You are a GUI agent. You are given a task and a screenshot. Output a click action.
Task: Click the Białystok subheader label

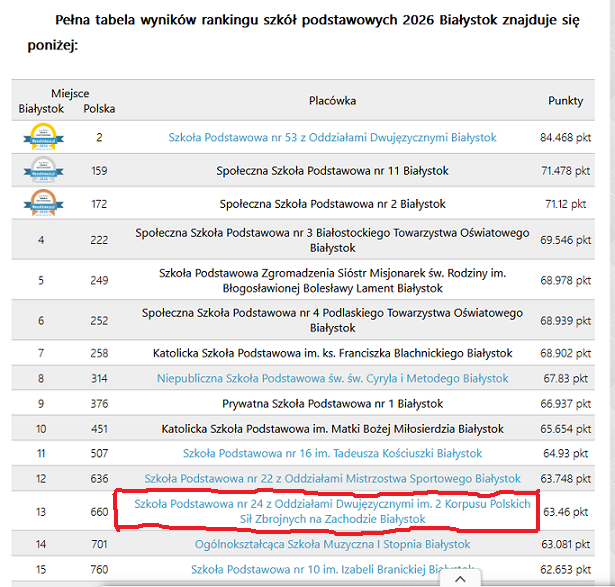(41, 109)
